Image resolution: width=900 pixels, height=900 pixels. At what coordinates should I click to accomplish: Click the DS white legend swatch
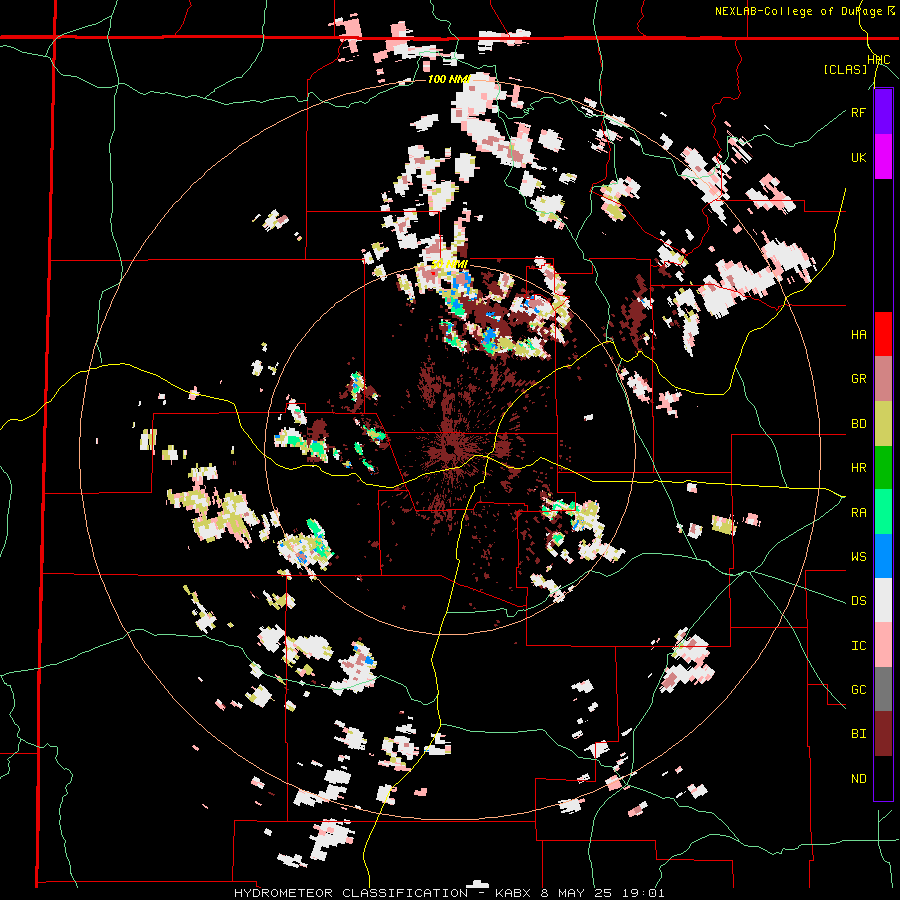coord(883,600)
